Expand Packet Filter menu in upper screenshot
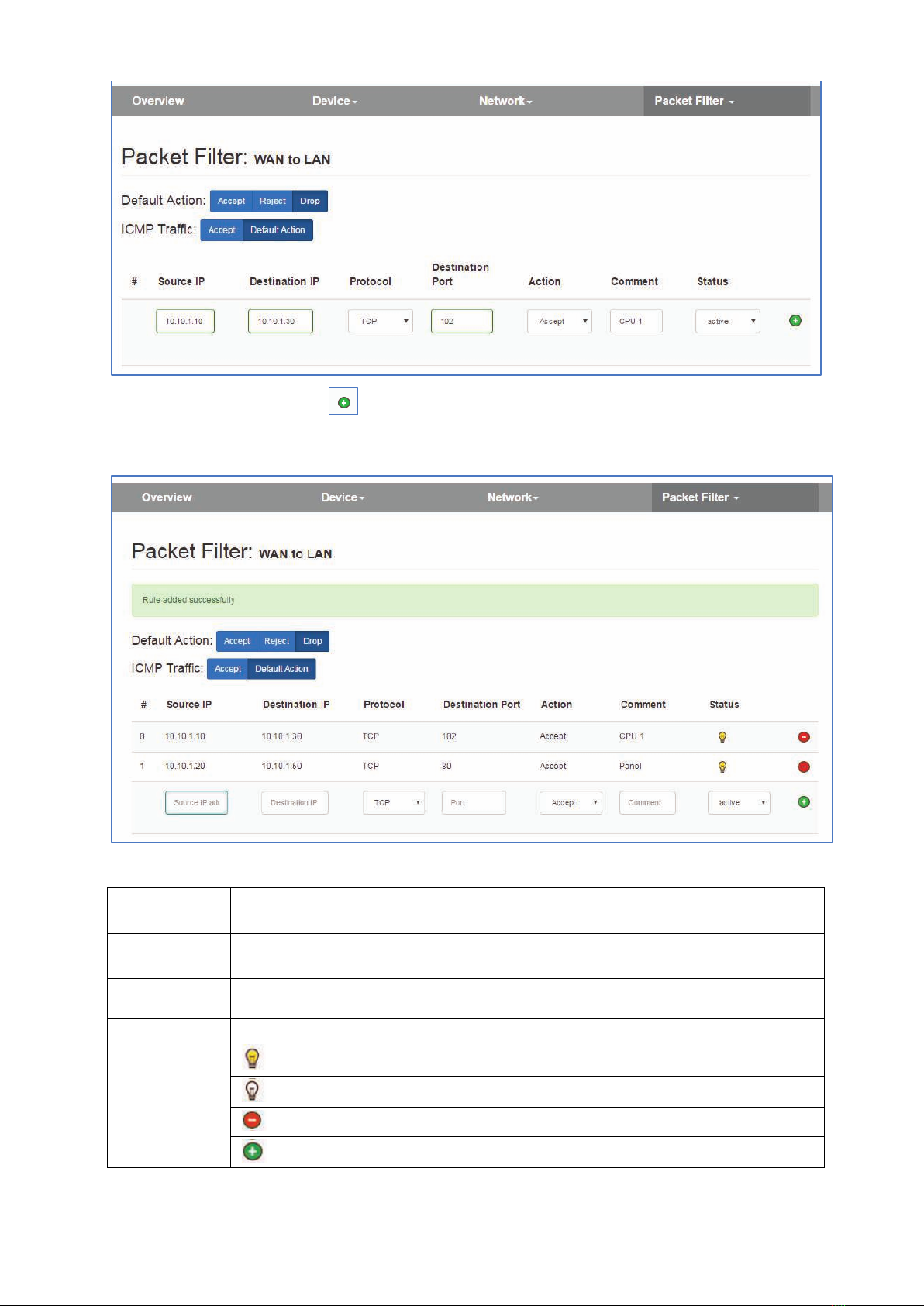 (694, 101)
